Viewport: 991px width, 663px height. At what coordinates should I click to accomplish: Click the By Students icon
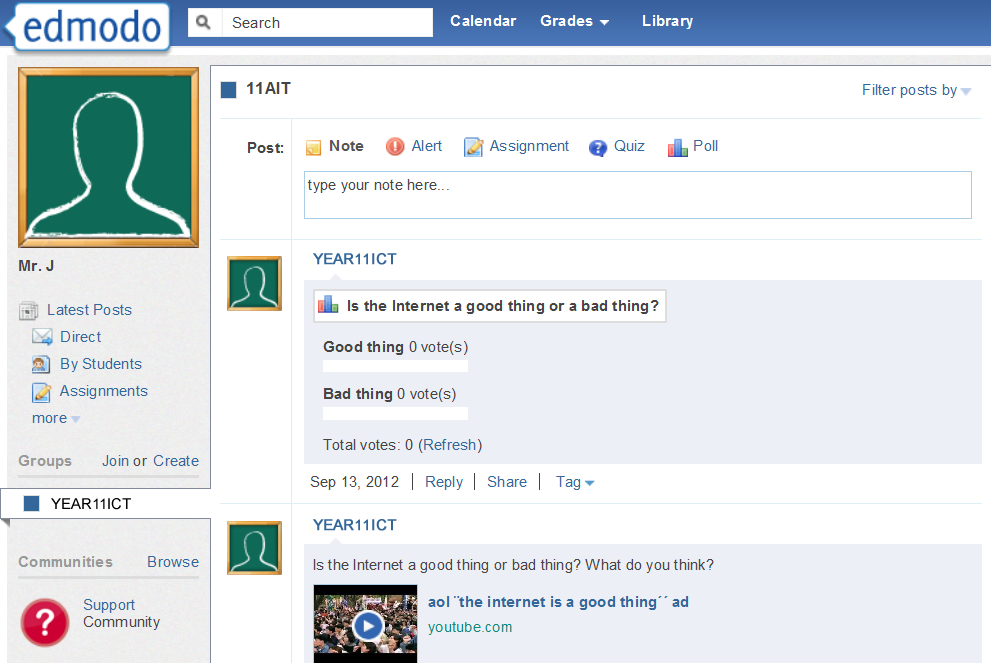pos(41,364)
